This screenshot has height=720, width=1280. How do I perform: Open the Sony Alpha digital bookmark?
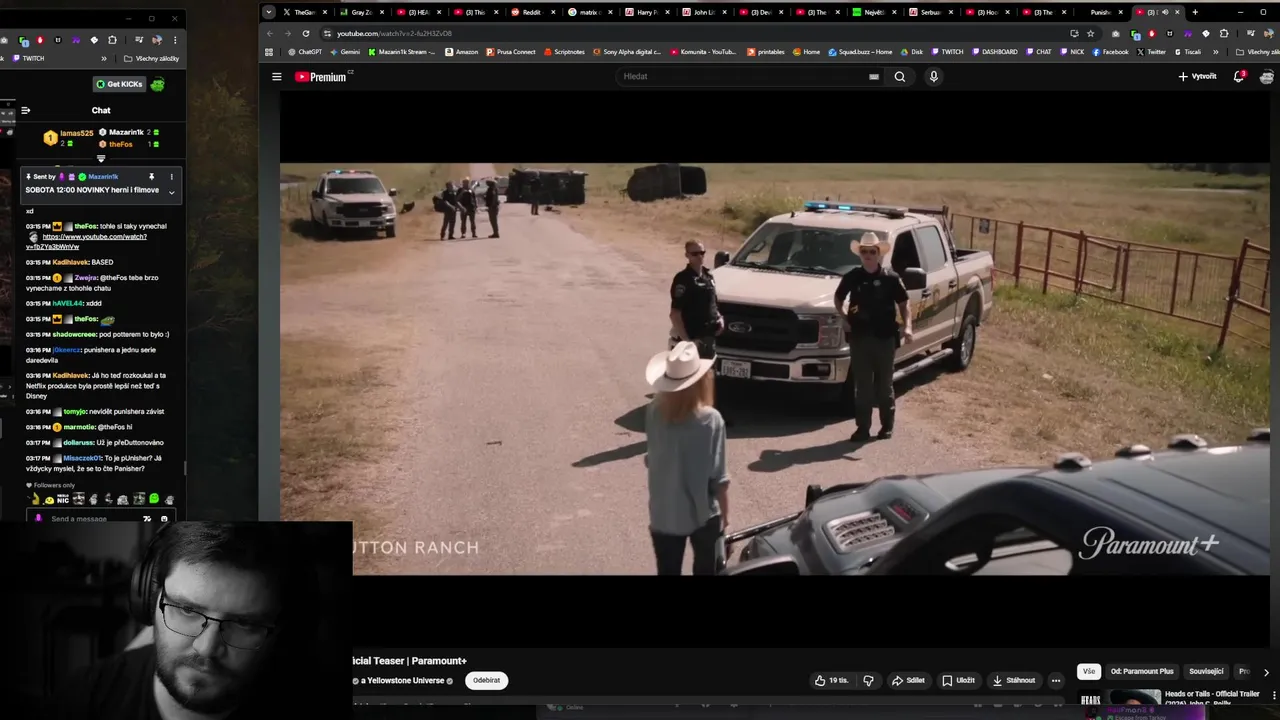coord(627,52)
